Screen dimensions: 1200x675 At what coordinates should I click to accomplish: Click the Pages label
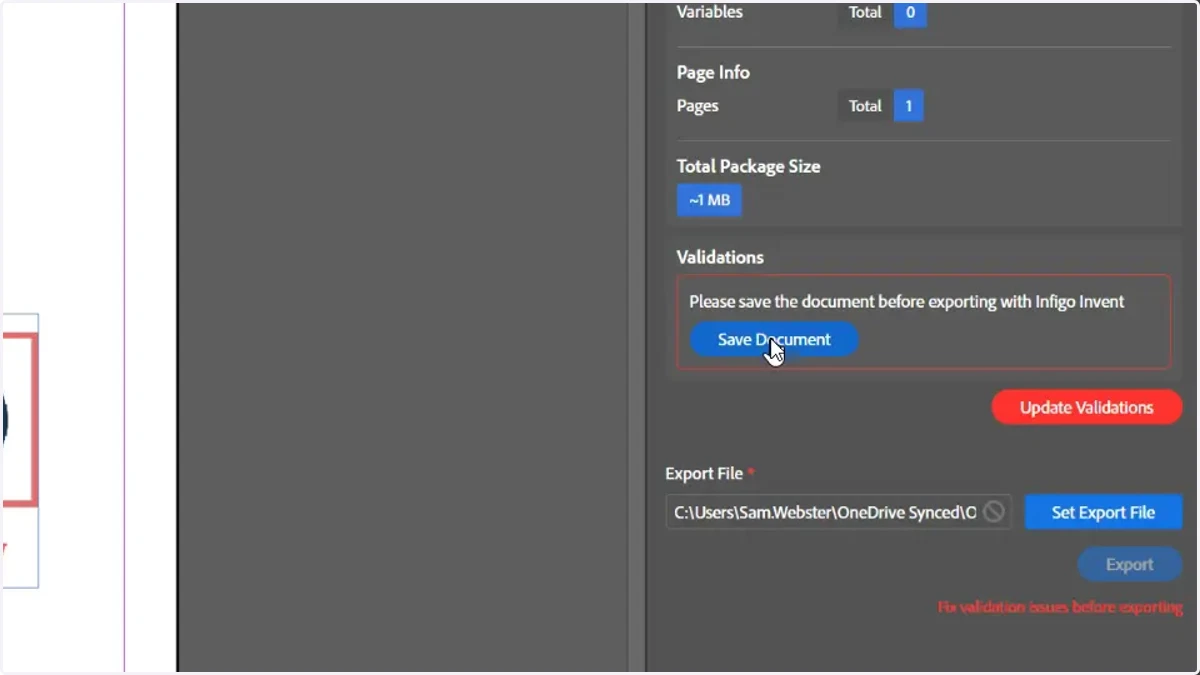pos(697,106)
